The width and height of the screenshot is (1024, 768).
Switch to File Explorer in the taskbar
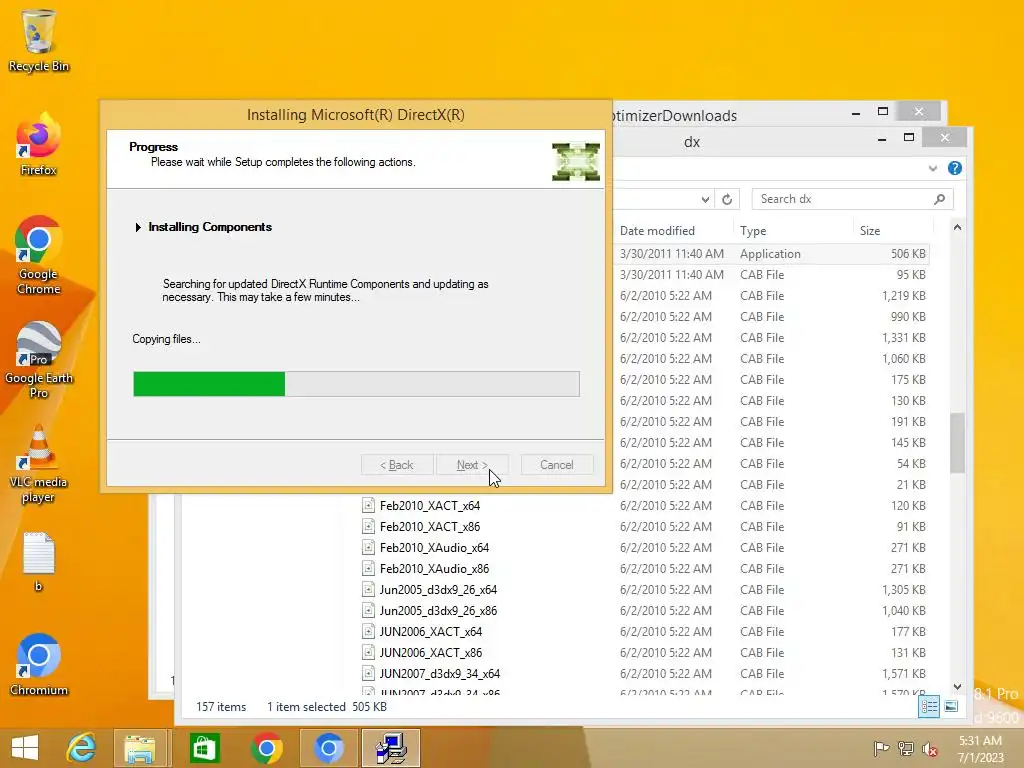[140, 748]
